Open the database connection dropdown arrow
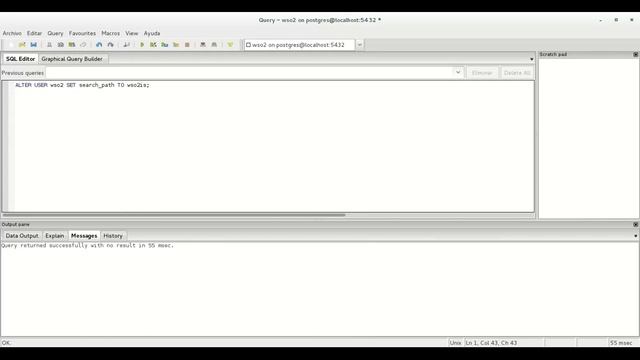This screenshot has height=360, width=640. coord(360,45)
